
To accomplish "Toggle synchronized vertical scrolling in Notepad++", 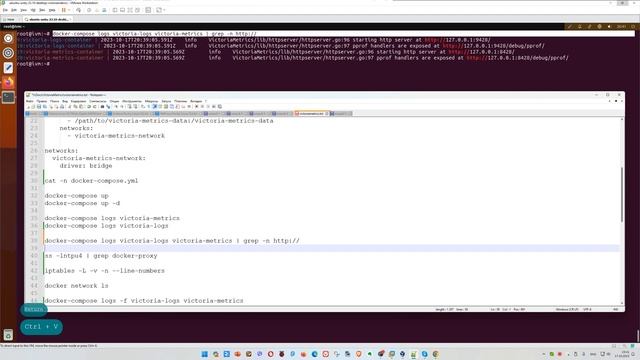I will click(x=129, y=107).
